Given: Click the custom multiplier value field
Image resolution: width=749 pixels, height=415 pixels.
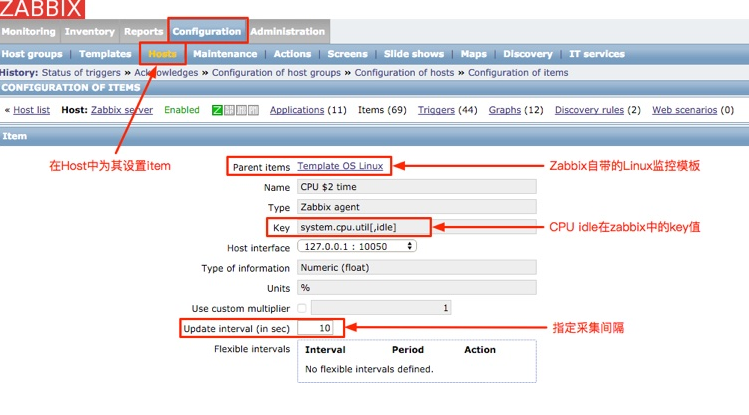Looking at the screenshot, I should [x=381, y=308].
